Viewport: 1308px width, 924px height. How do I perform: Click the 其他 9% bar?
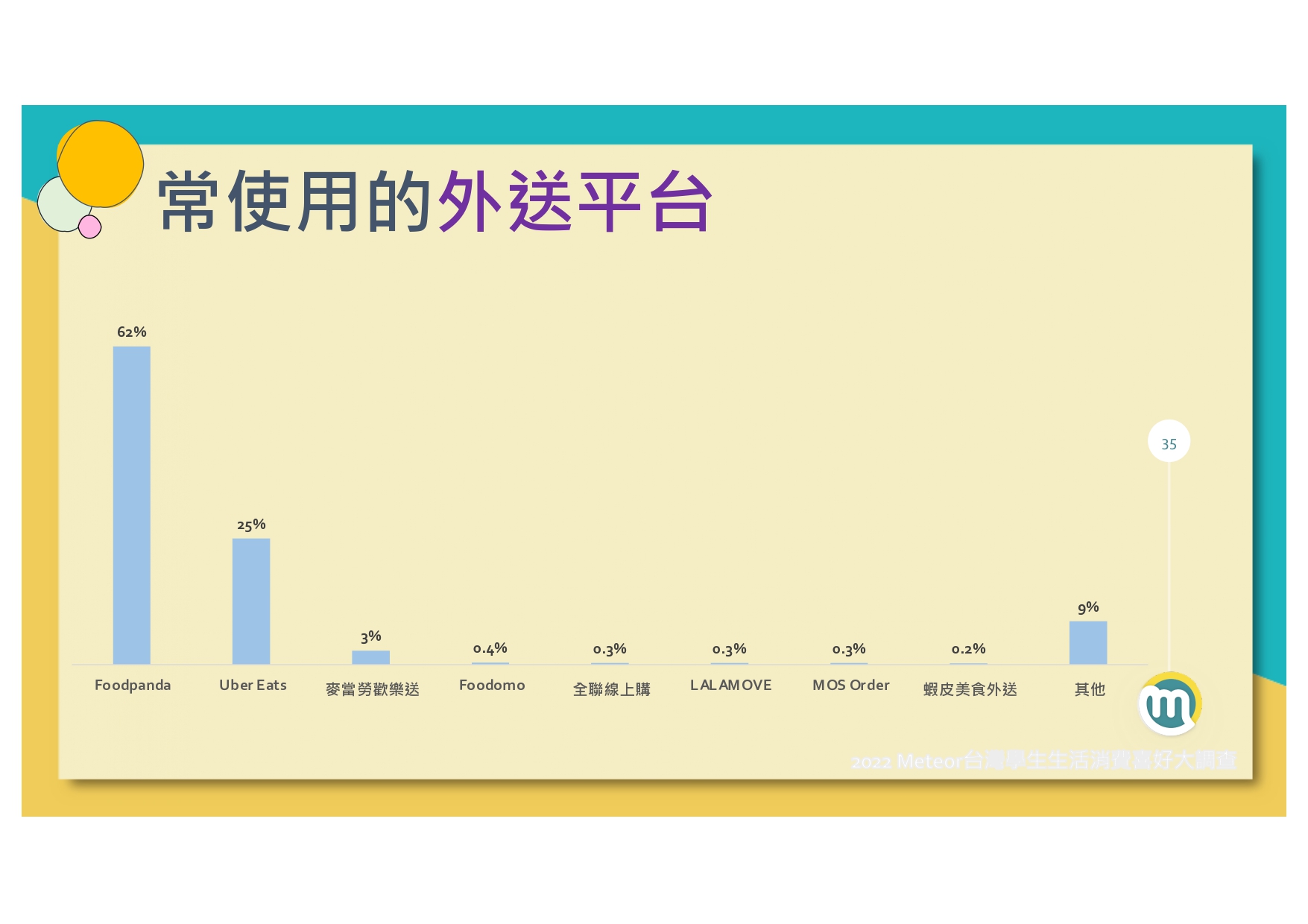(1088, 642)
